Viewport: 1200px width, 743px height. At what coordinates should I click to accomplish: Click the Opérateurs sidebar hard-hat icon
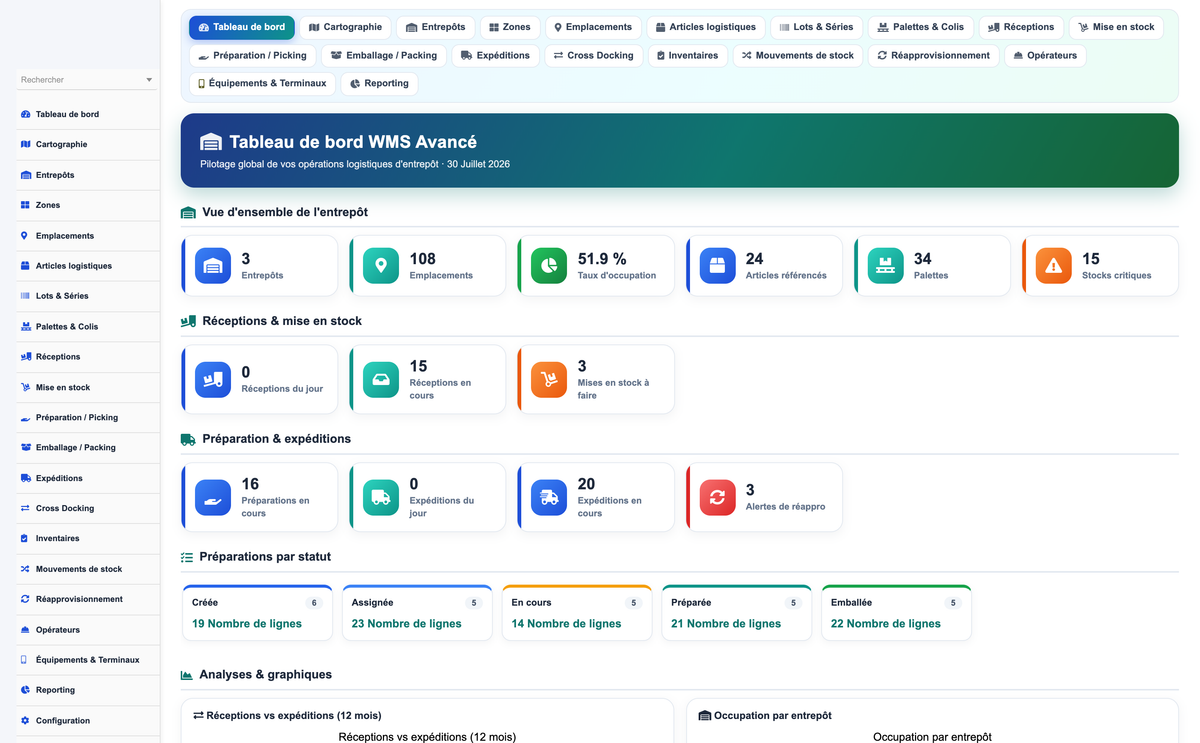pyautogui.click(x=25, y=630)
